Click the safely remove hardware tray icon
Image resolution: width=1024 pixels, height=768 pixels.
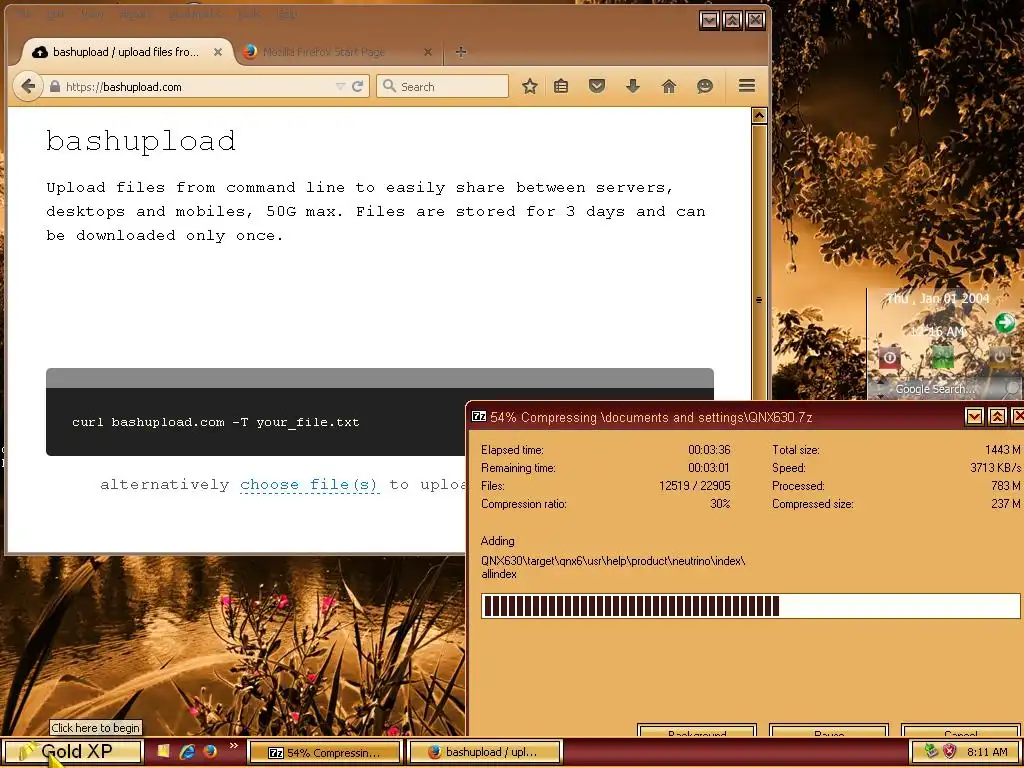pyautogui.click(x=931, y=752)
